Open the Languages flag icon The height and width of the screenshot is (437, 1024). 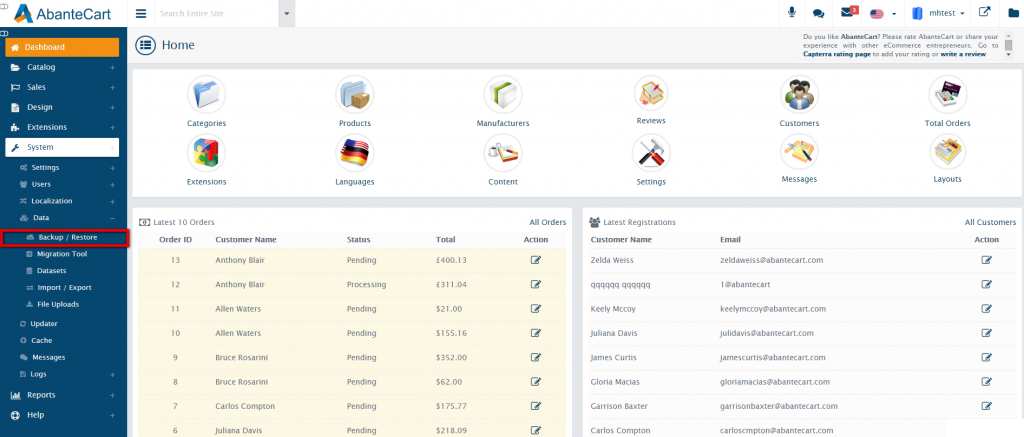click(355, 154)
